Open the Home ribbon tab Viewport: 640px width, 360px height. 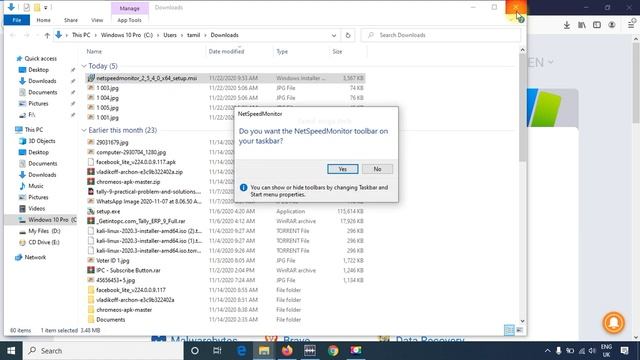[43, 20]
